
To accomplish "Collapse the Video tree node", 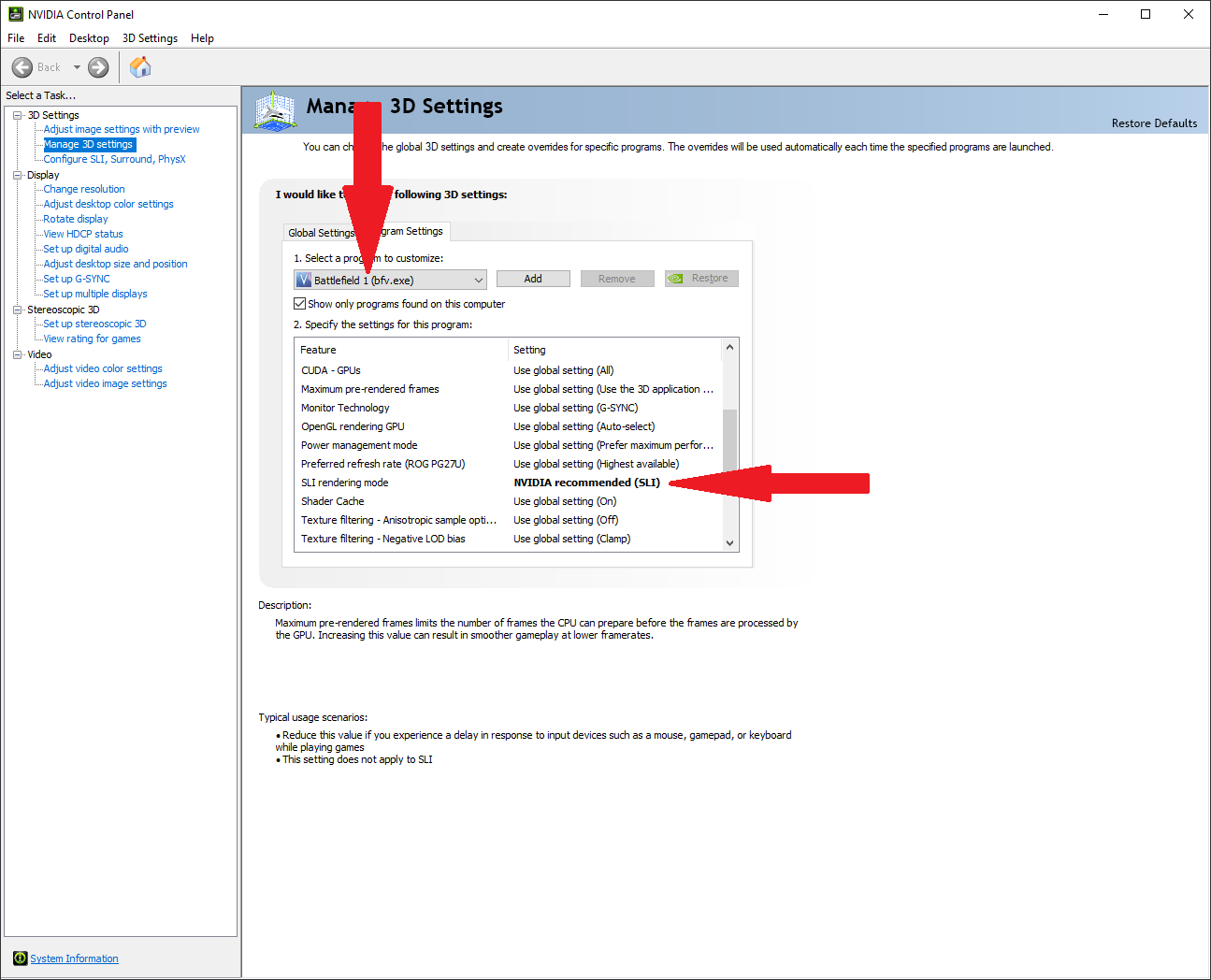I will [17, 354].
